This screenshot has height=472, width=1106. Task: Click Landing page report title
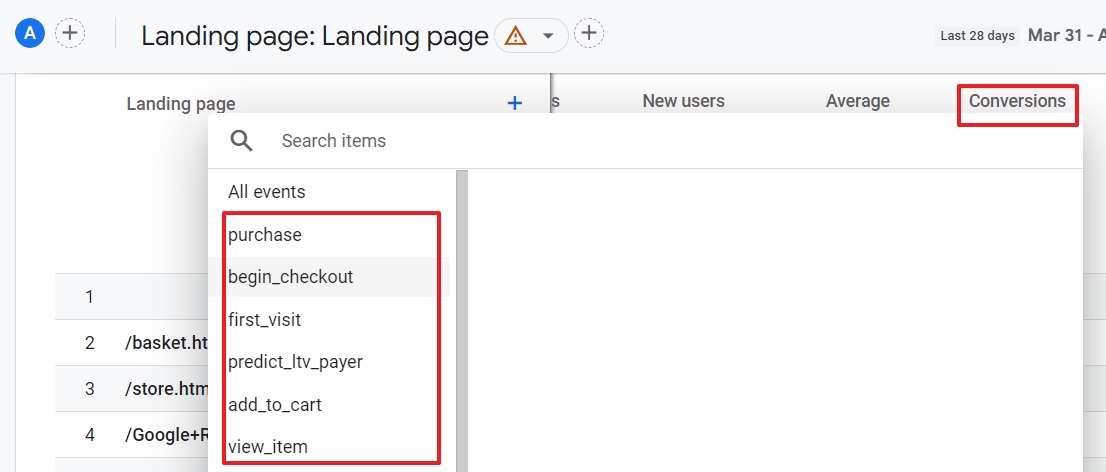pyautogui.click(x=315, y=37)
